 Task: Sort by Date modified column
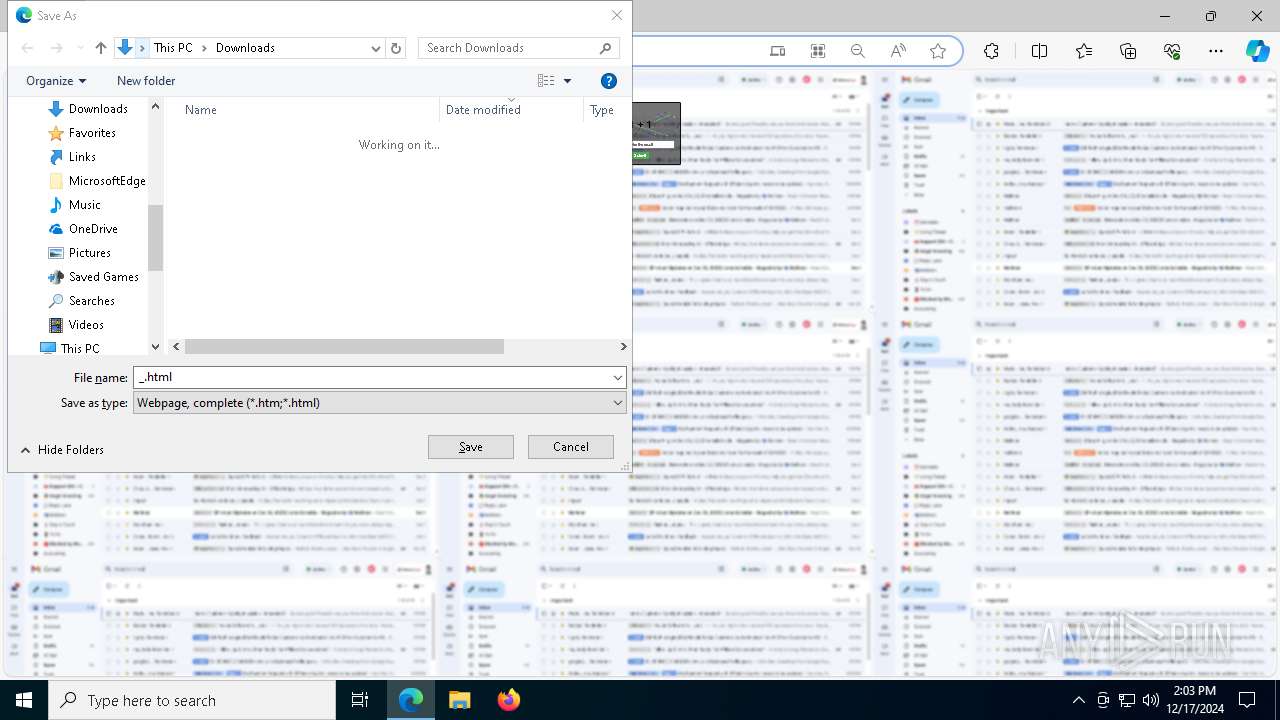pyautogui.click(x=483, y=110)
